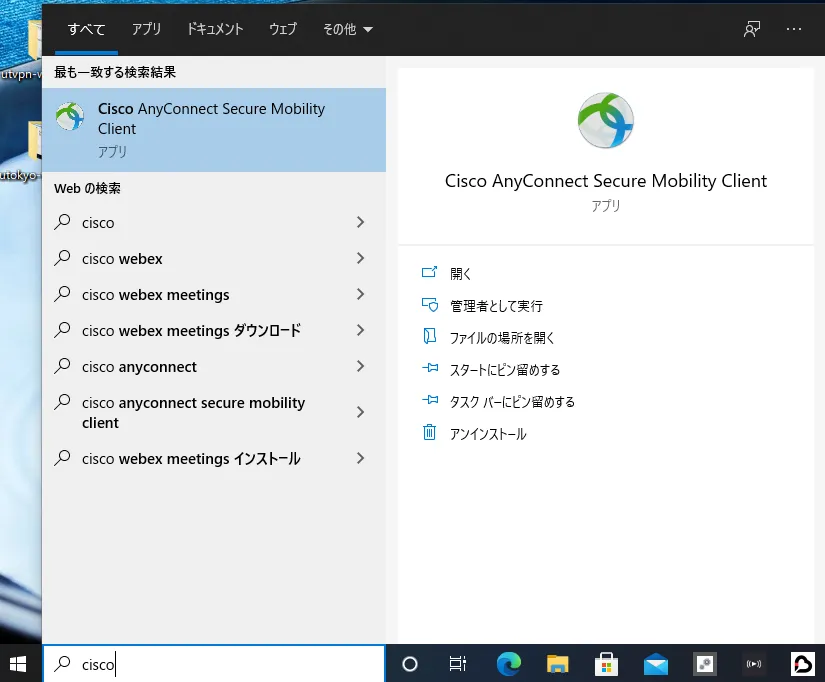Click アンインストール to uninstall the app
This screenshot has height=682, width=825.
pyautogui.click(x=487, y=434)
